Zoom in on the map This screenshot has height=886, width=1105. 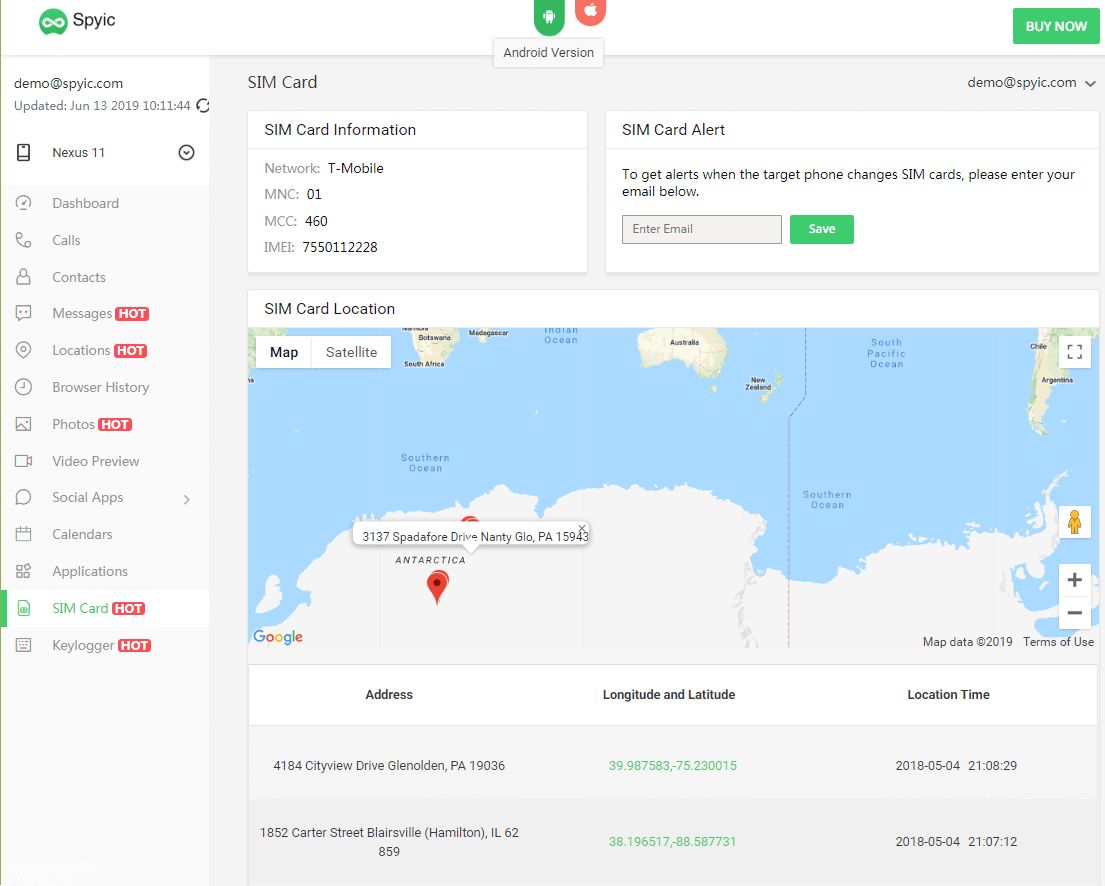tap(1074, 579)
